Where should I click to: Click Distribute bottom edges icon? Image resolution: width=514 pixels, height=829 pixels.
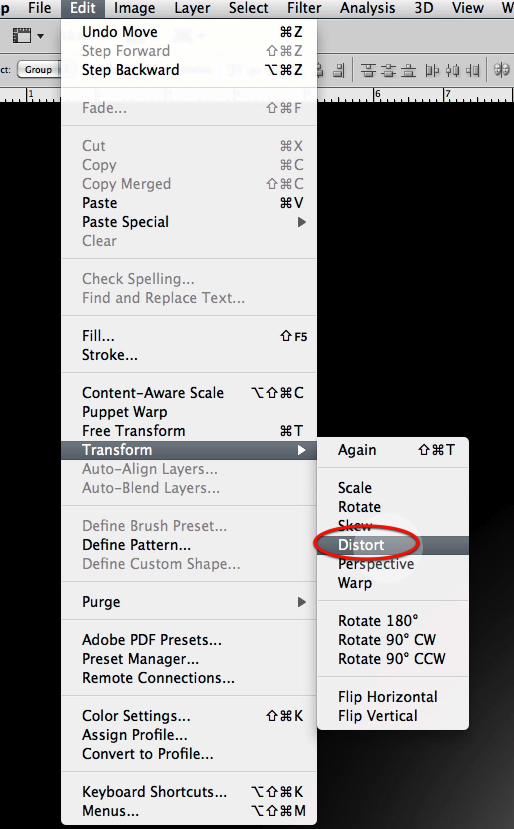[408, 70]
